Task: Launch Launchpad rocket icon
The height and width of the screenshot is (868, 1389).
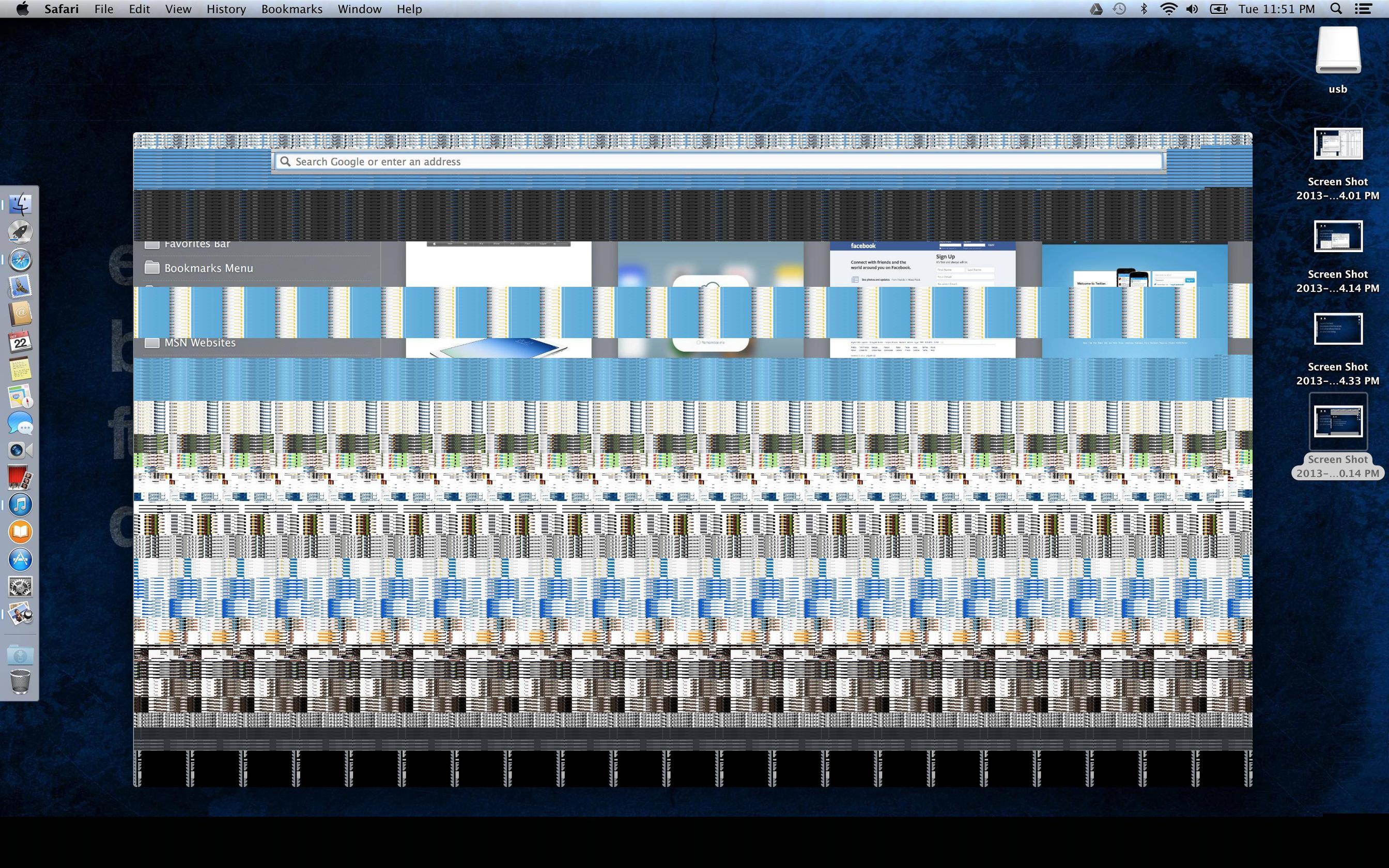Action: click(x=20, y=231)
